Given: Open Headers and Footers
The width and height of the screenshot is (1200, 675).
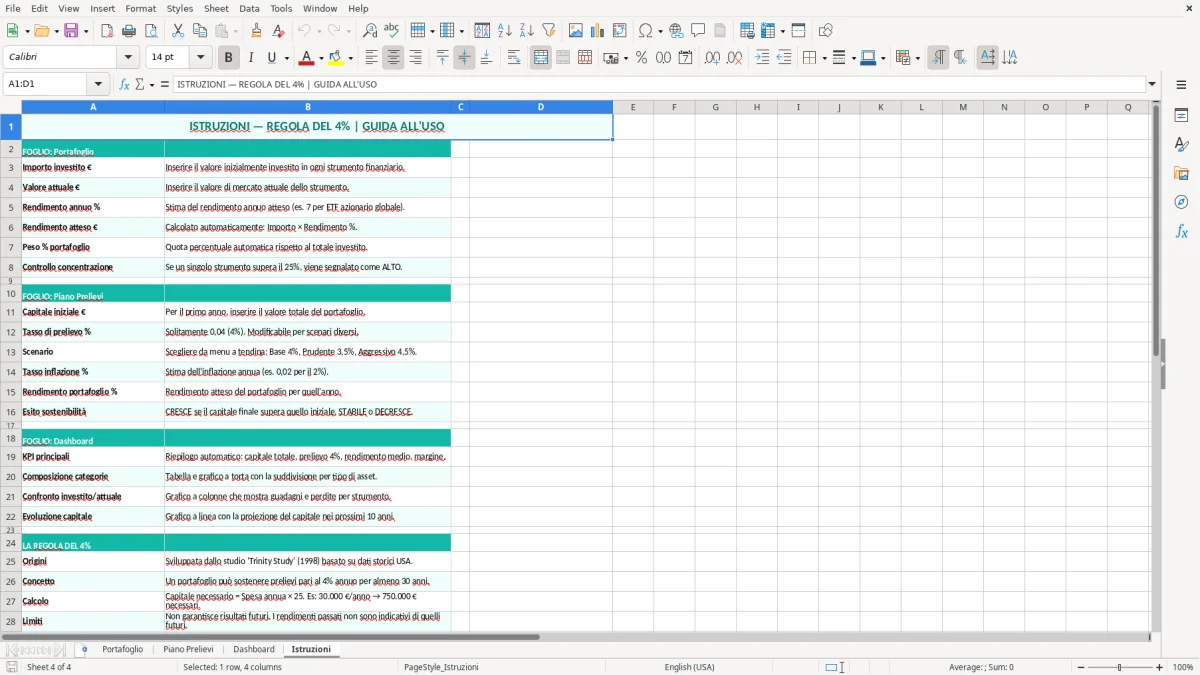Looking at the screenshot, I should [721, 31].
